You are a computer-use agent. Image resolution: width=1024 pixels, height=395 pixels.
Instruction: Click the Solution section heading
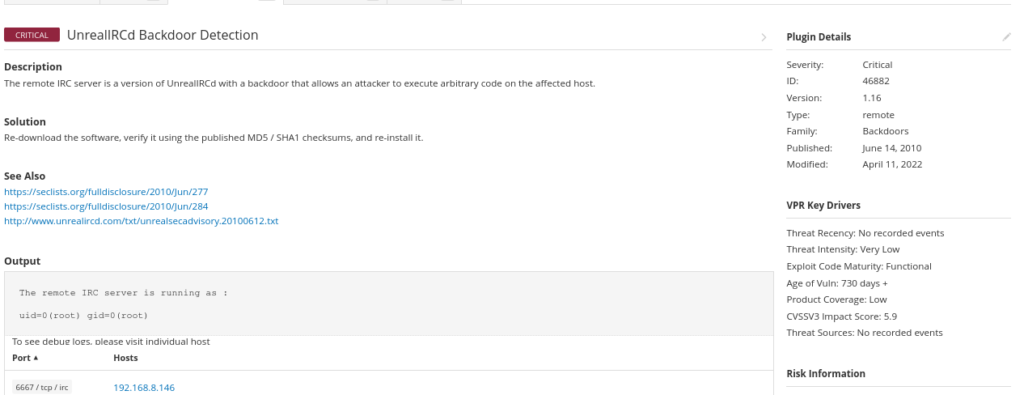click(25, 121)
